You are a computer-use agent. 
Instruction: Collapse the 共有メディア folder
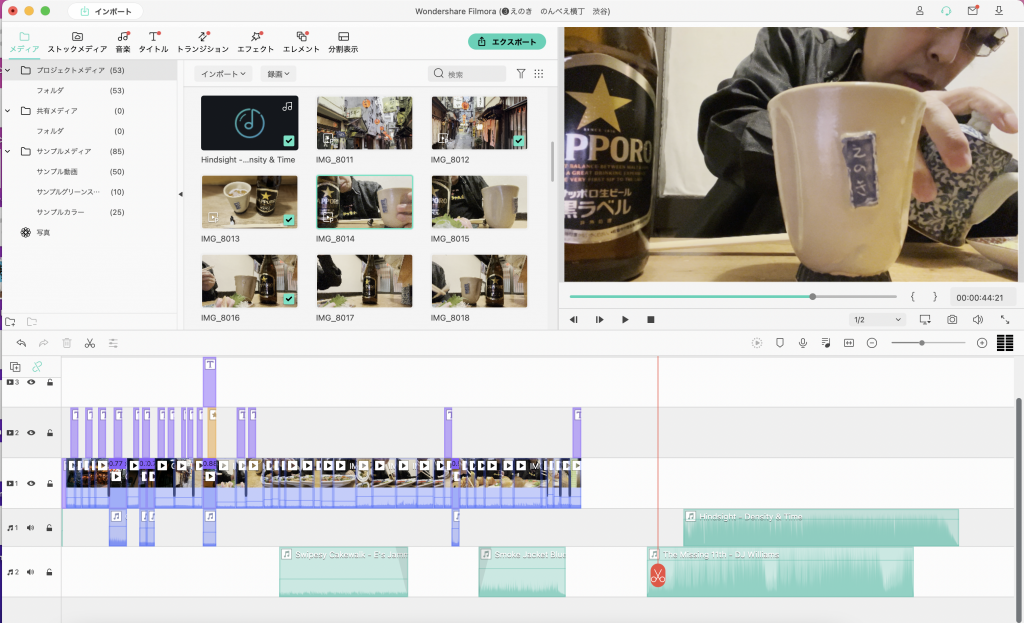[x=7, y=111]
